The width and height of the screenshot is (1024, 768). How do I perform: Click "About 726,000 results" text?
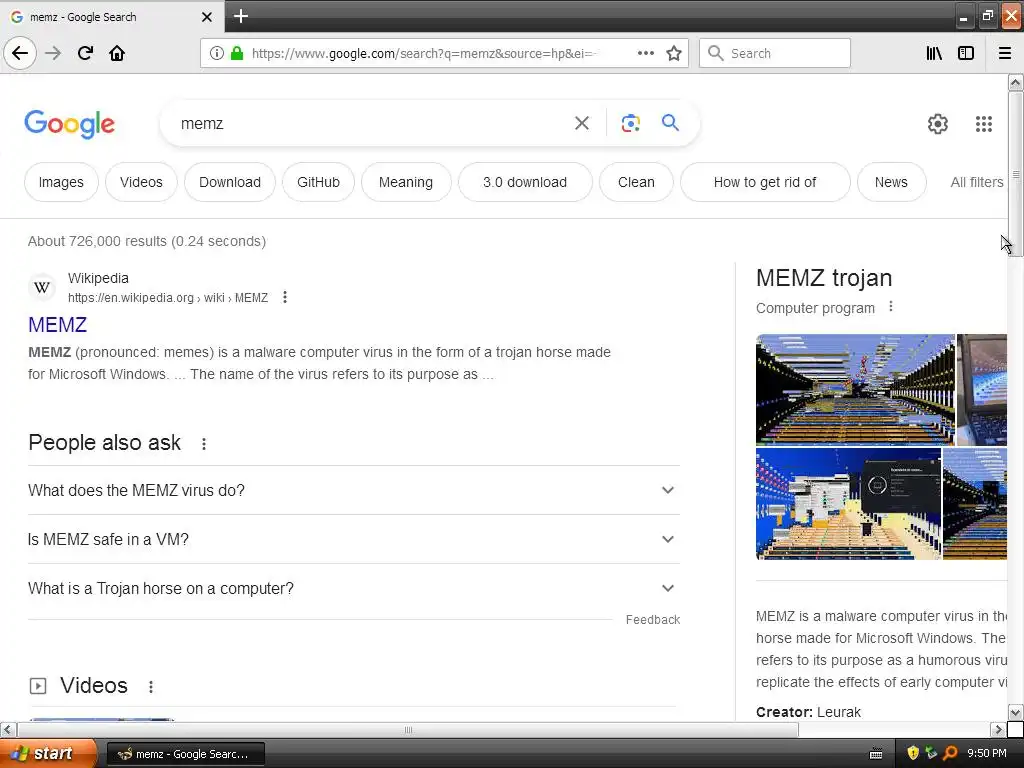pos(97,241)
